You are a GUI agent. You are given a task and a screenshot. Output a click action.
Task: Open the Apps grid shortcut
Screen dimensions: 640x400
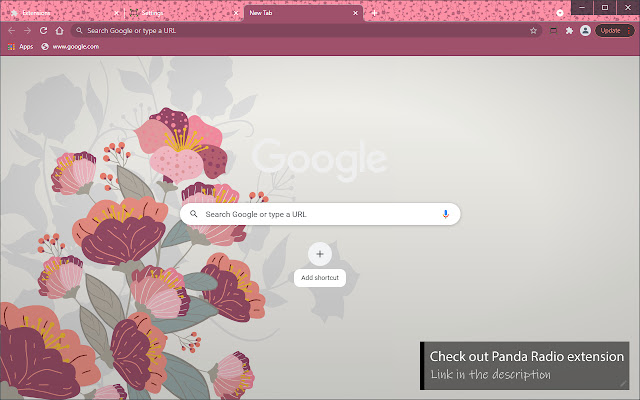20,47
